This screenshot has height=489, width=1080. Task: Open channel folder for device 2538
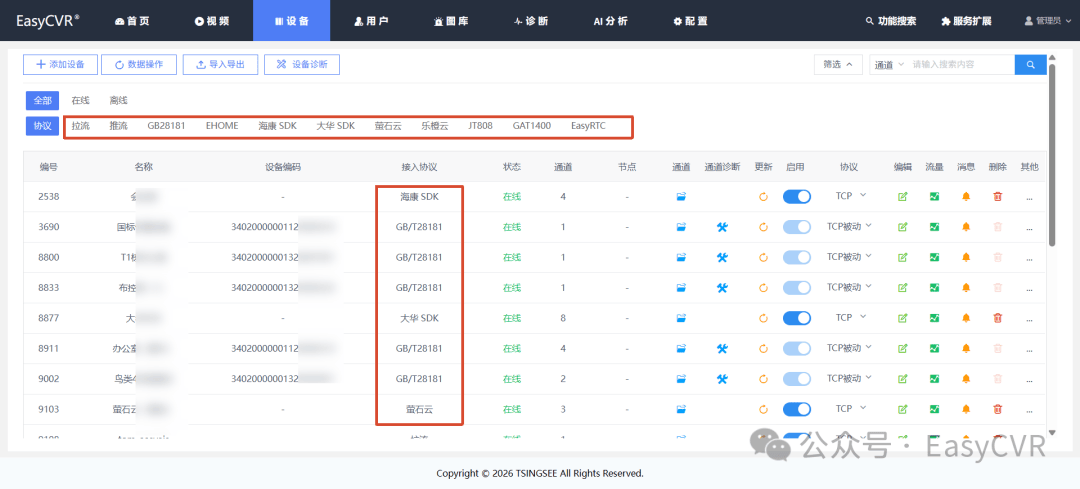coord(681,196)
